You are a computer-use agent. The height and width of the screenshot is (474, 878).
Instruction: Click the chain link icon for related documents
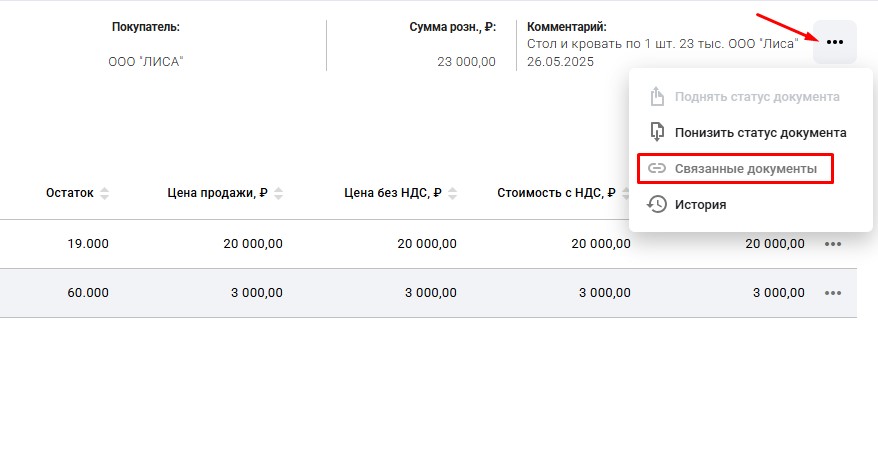point(657,168)
